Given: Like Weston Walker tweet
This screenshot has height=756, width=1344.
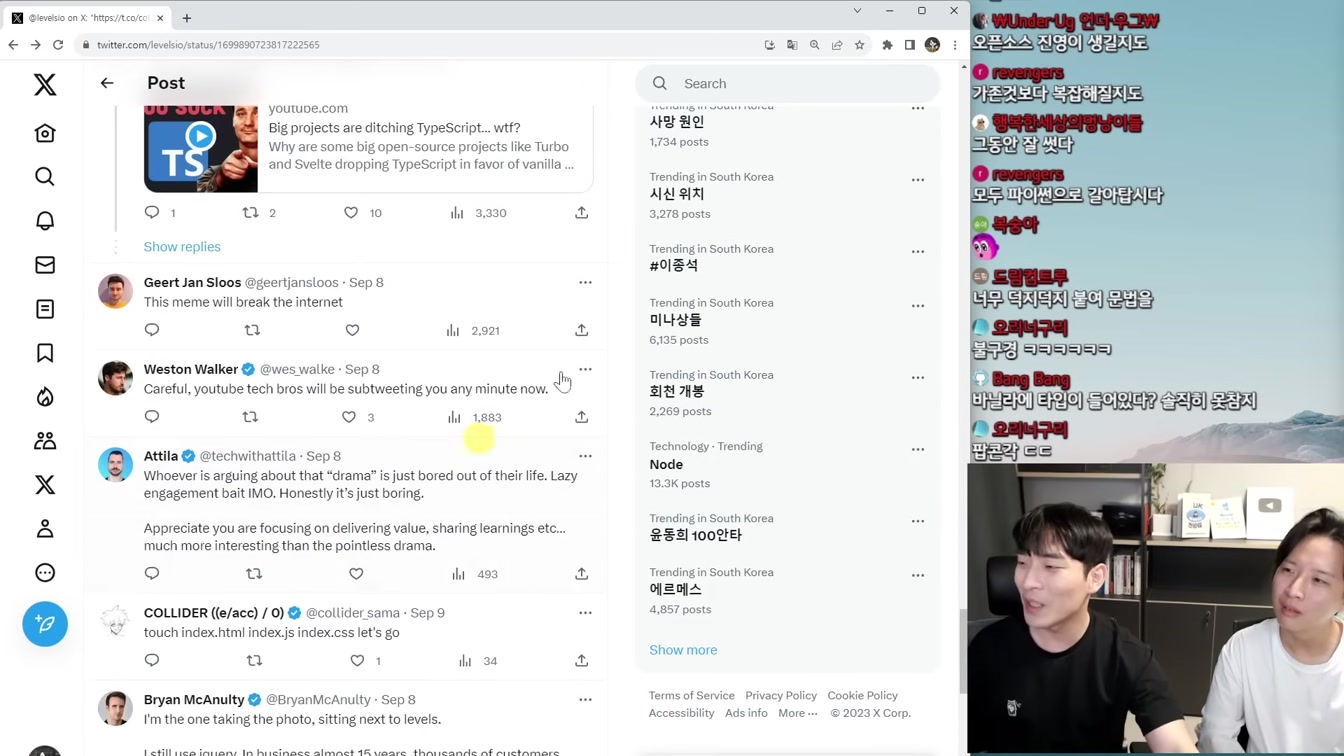Looking at the screenshot, I should click(349, 417).
